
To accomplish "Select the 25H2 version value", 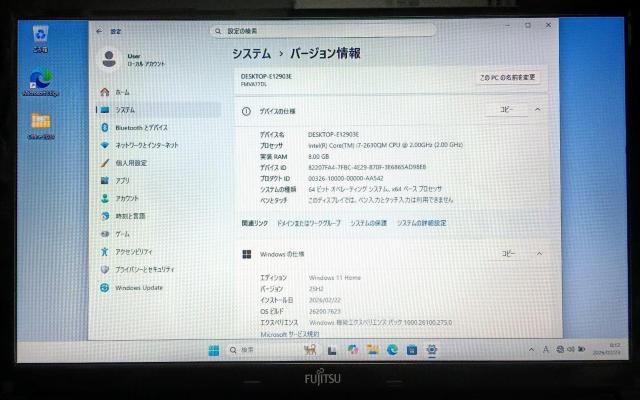I will (x=316, y=289).
